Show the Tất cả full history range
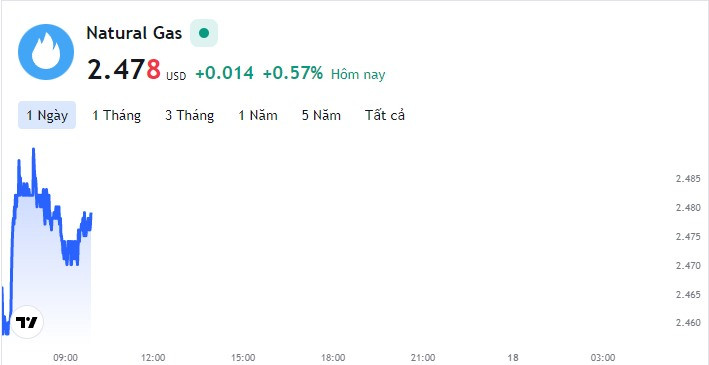Image resolution: width=709 pixels, height=365 pixels. click(385, 115)
